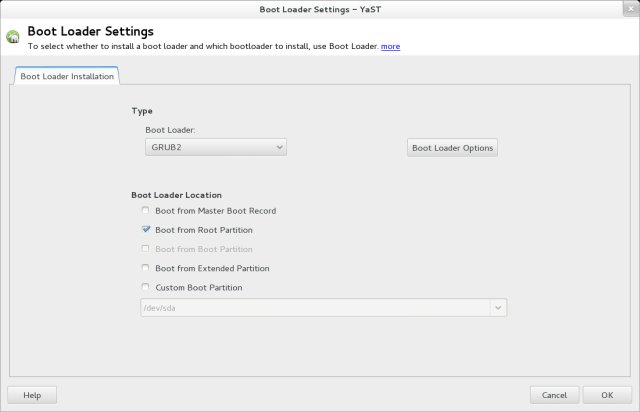The height and width of the screenshot is (412, 640).
Task: Click the YaST boot loader icon
Action: (13, 38)
